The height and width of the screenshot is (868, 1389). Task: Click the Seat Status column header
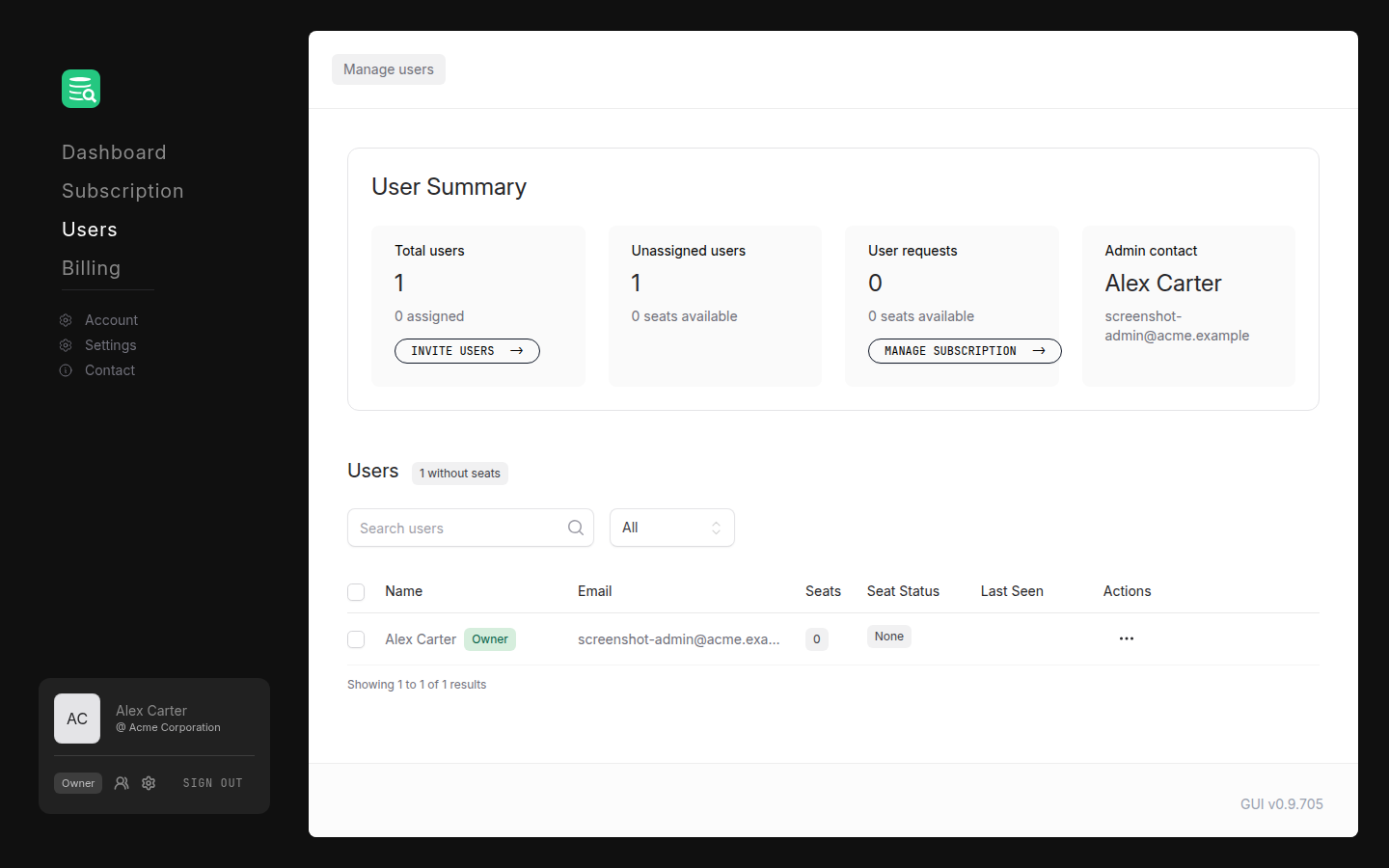[x=903, y=591]
